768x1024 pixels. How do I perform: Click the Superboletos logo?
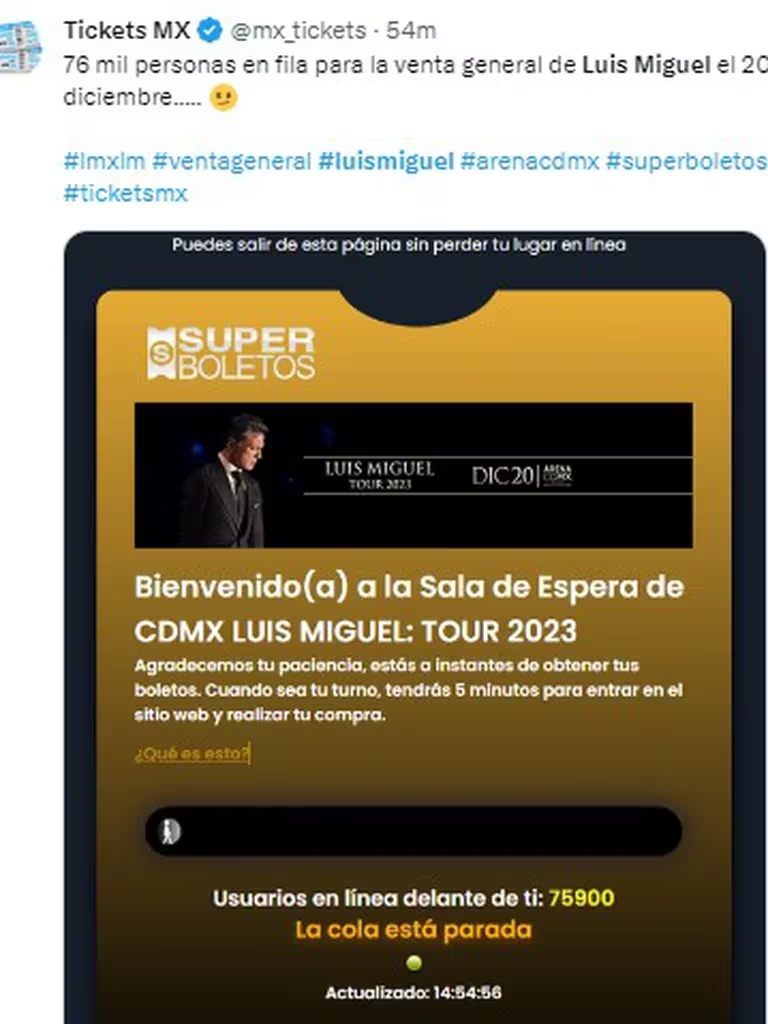click(x=231, y=353)
